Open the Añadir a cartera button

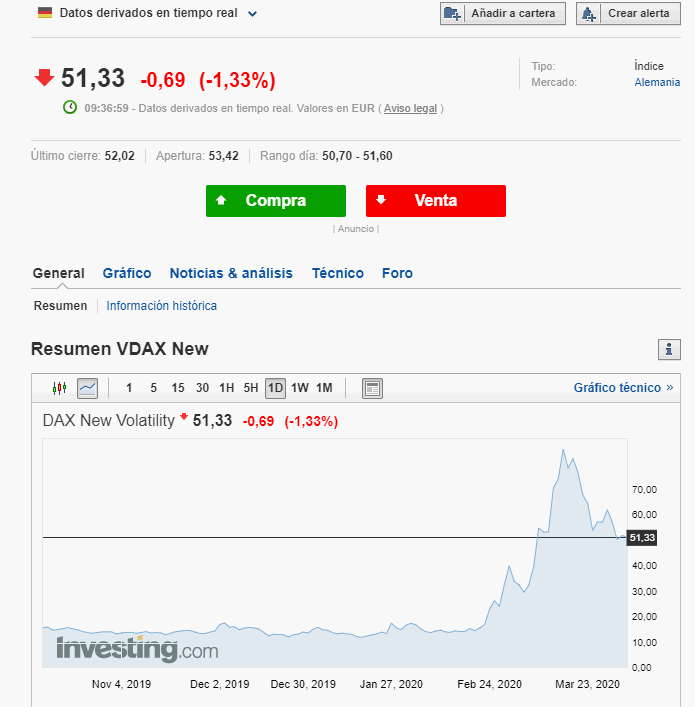coord(503,14)
